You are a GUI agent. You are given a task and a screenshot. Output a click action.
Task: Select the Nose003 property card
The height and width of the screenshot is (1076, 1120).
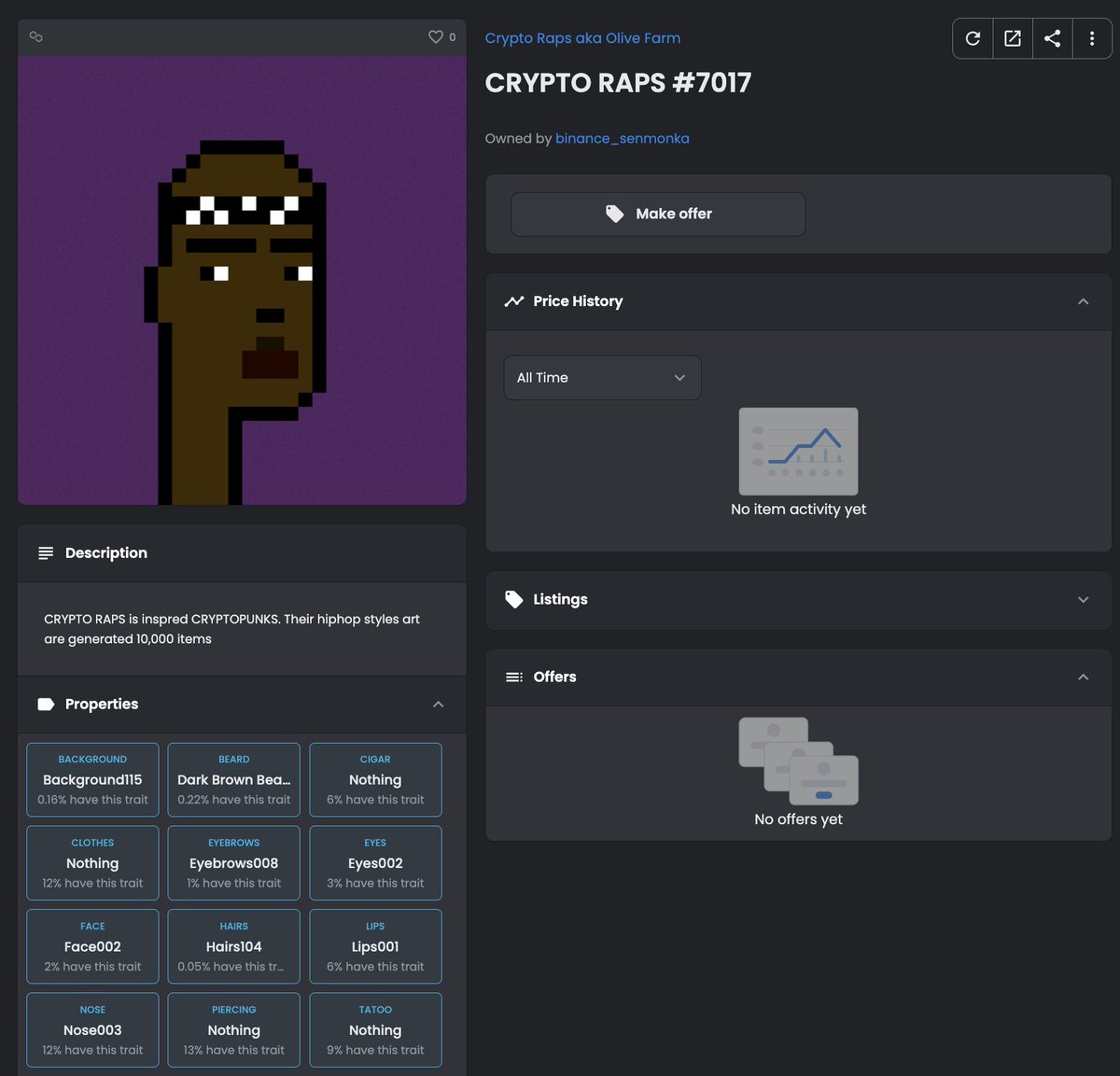pos(92,1030)
